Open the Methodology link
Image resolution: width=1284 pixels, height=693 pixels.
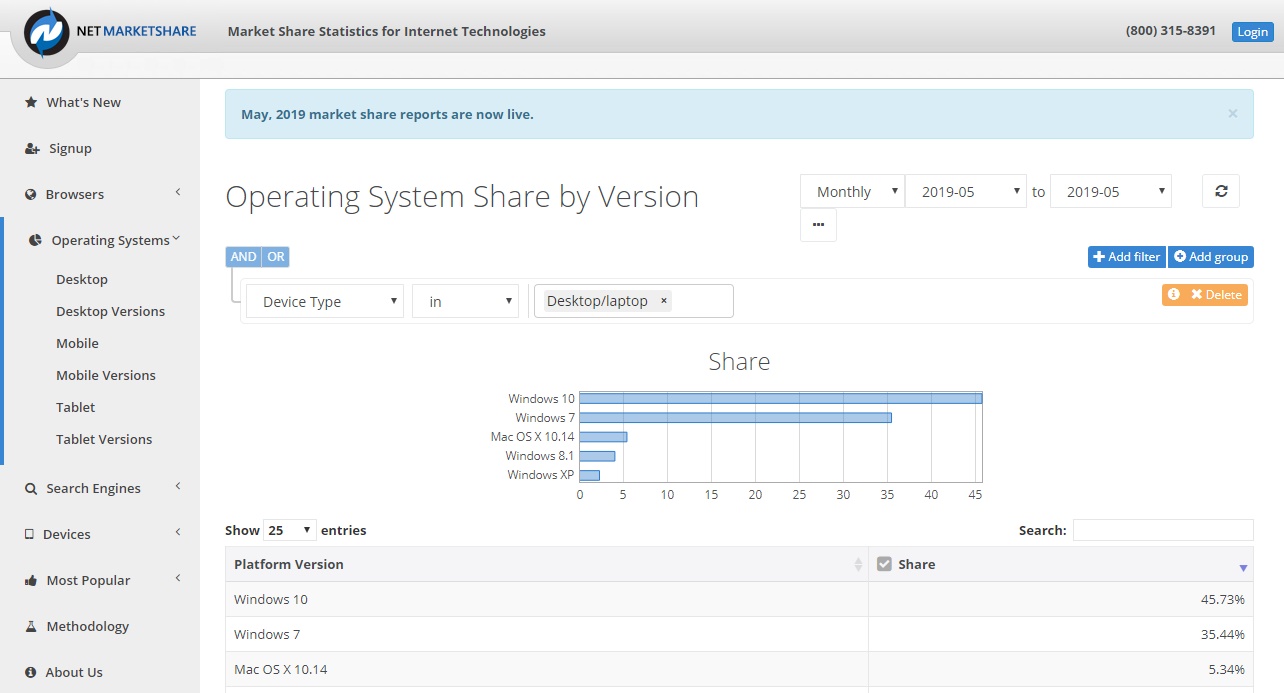click(x=88, y=626)
